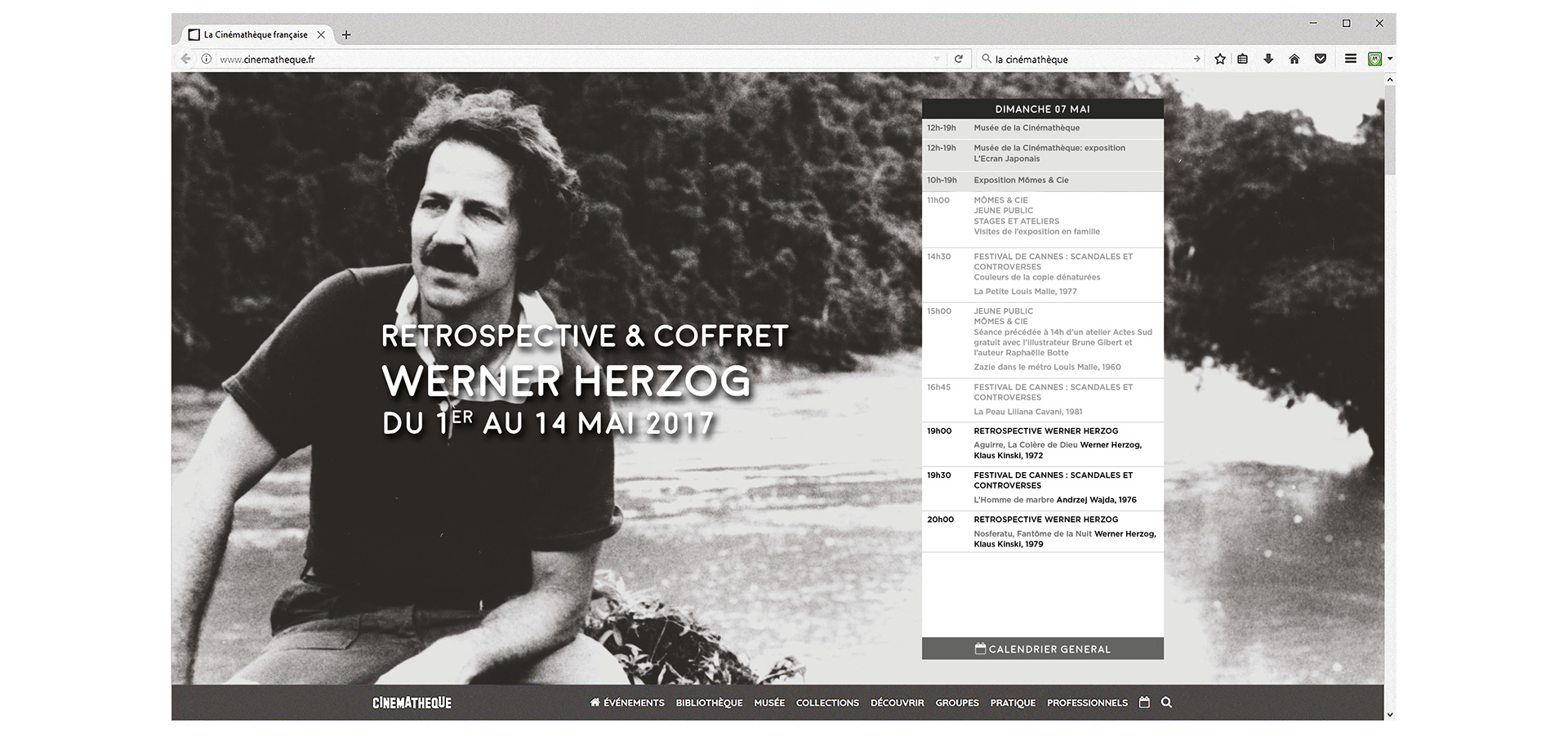This screenshot has width=1568, height=736.
Task: Save page to Pocket icon
Action: point(1321,59)
